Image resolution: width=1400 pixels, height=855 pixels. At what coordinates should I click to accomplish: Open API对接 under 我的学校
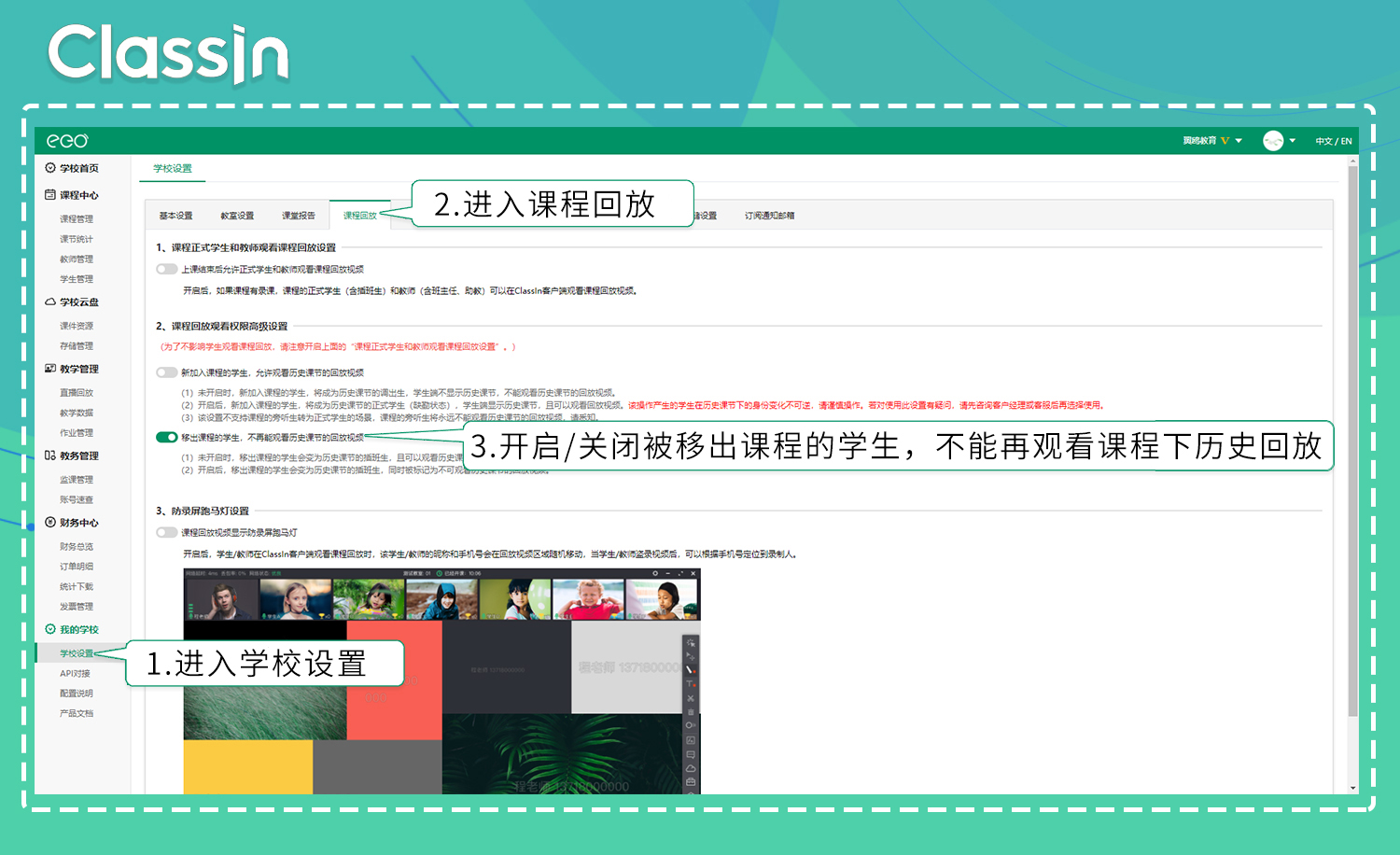pyautogui.click(x=75, y=674)
